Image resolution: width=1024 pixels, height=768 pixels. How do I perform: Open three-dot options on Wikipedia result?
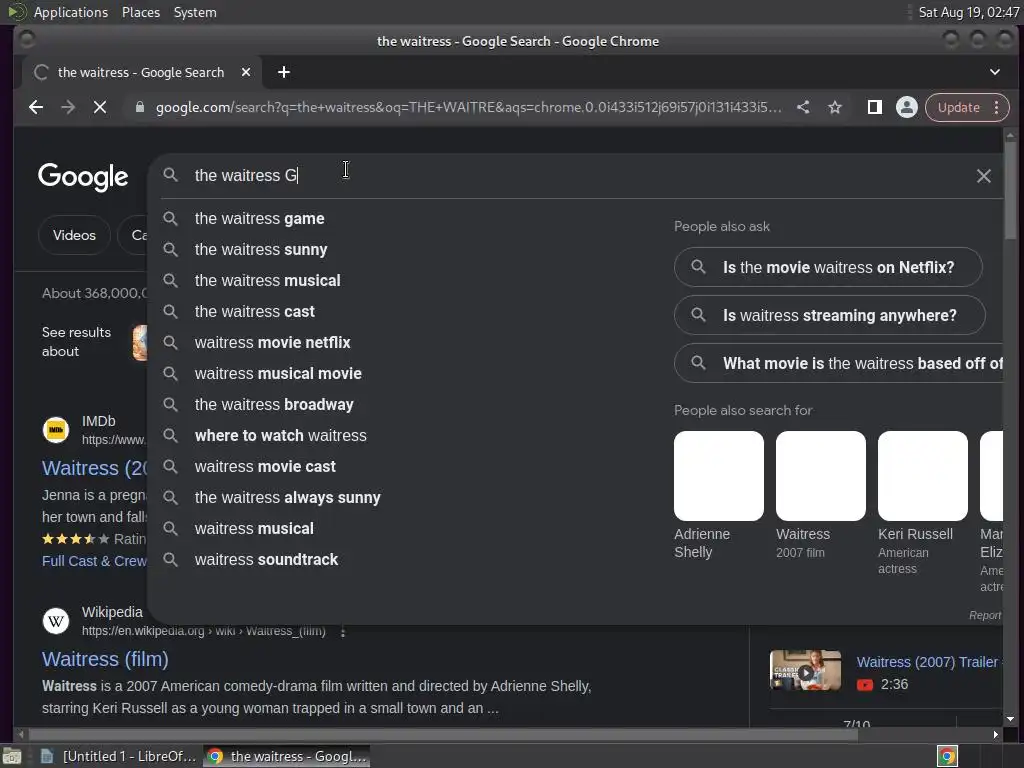(x=343, y=632)
